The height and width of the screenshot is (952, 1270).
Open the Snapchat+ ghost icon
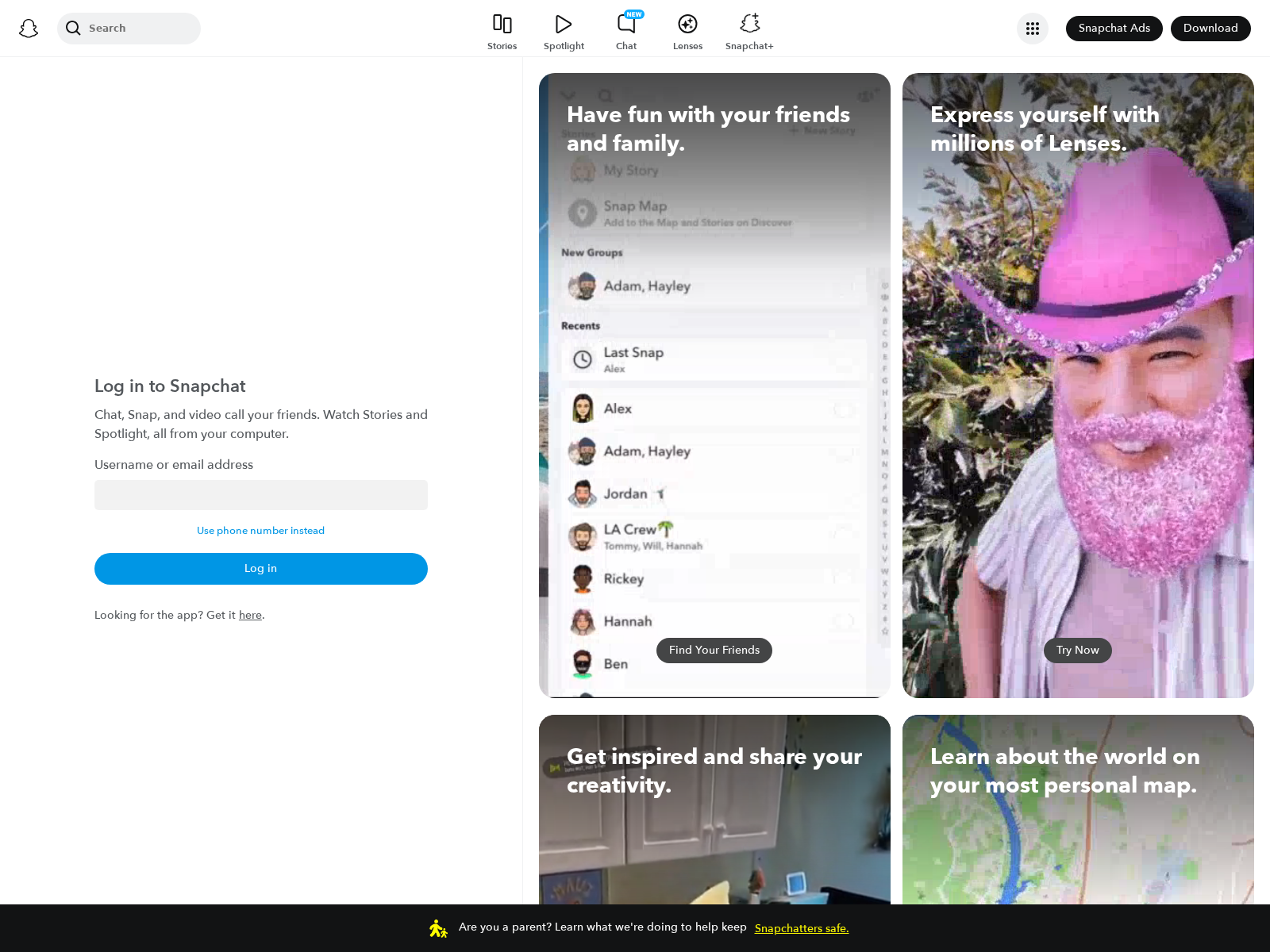tap(749, 24)
